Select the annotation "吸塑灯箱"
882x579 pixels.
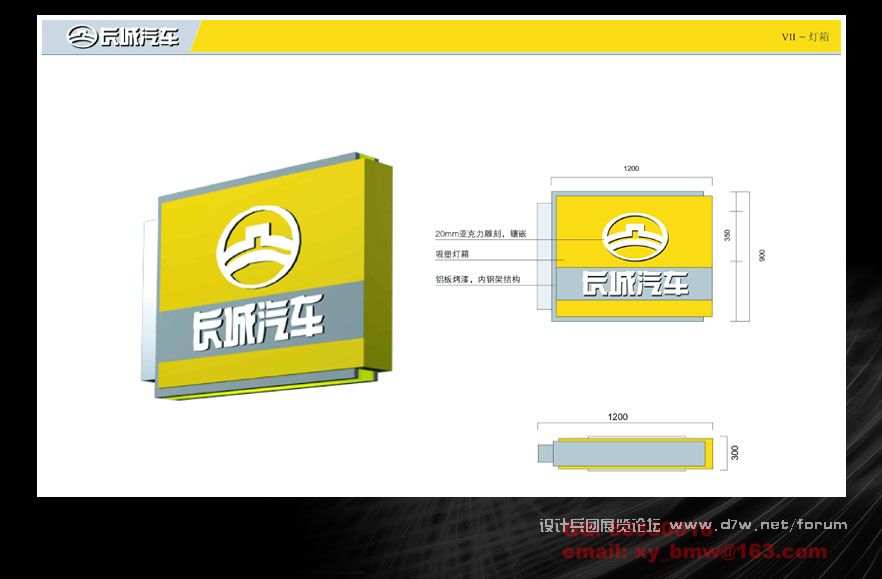(x=452, y=254)
